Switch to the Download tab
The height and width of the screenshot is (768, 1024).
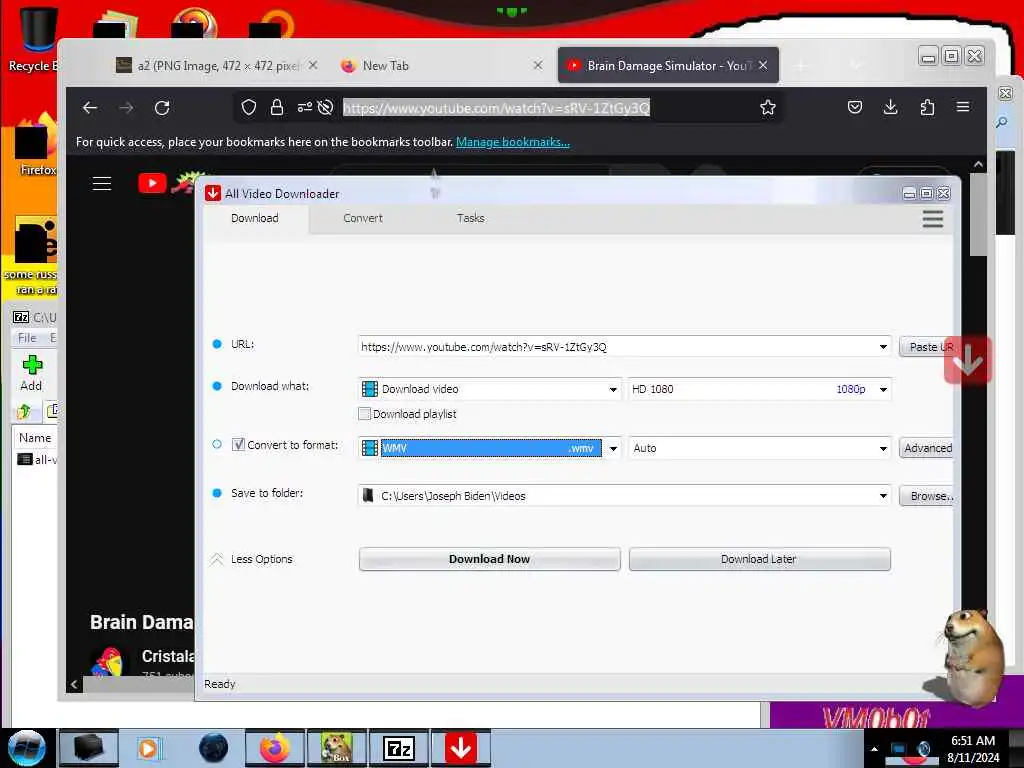pos(255,218)
